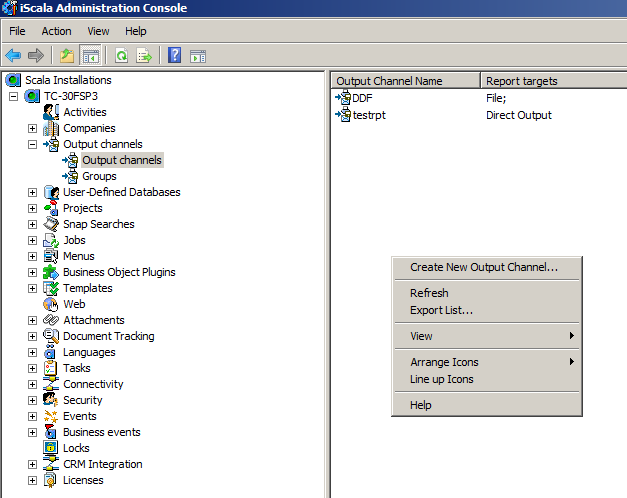
Task: Click the Refresh toolbar icon
Action: [121, 55]
